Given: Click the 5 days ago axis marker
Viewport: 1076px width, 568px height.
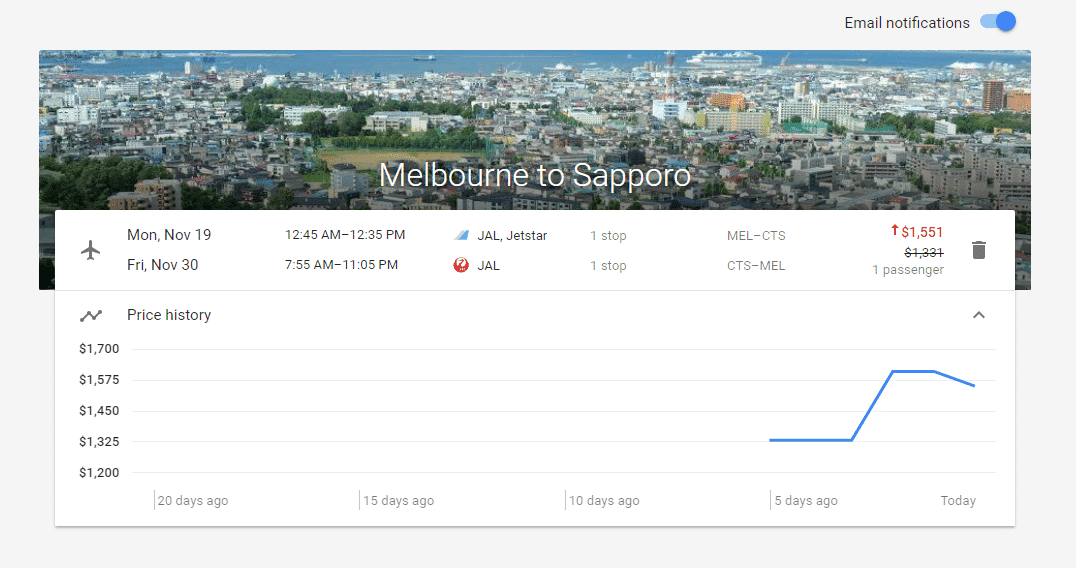Looking at the screenshot, I should coord(806,501).
